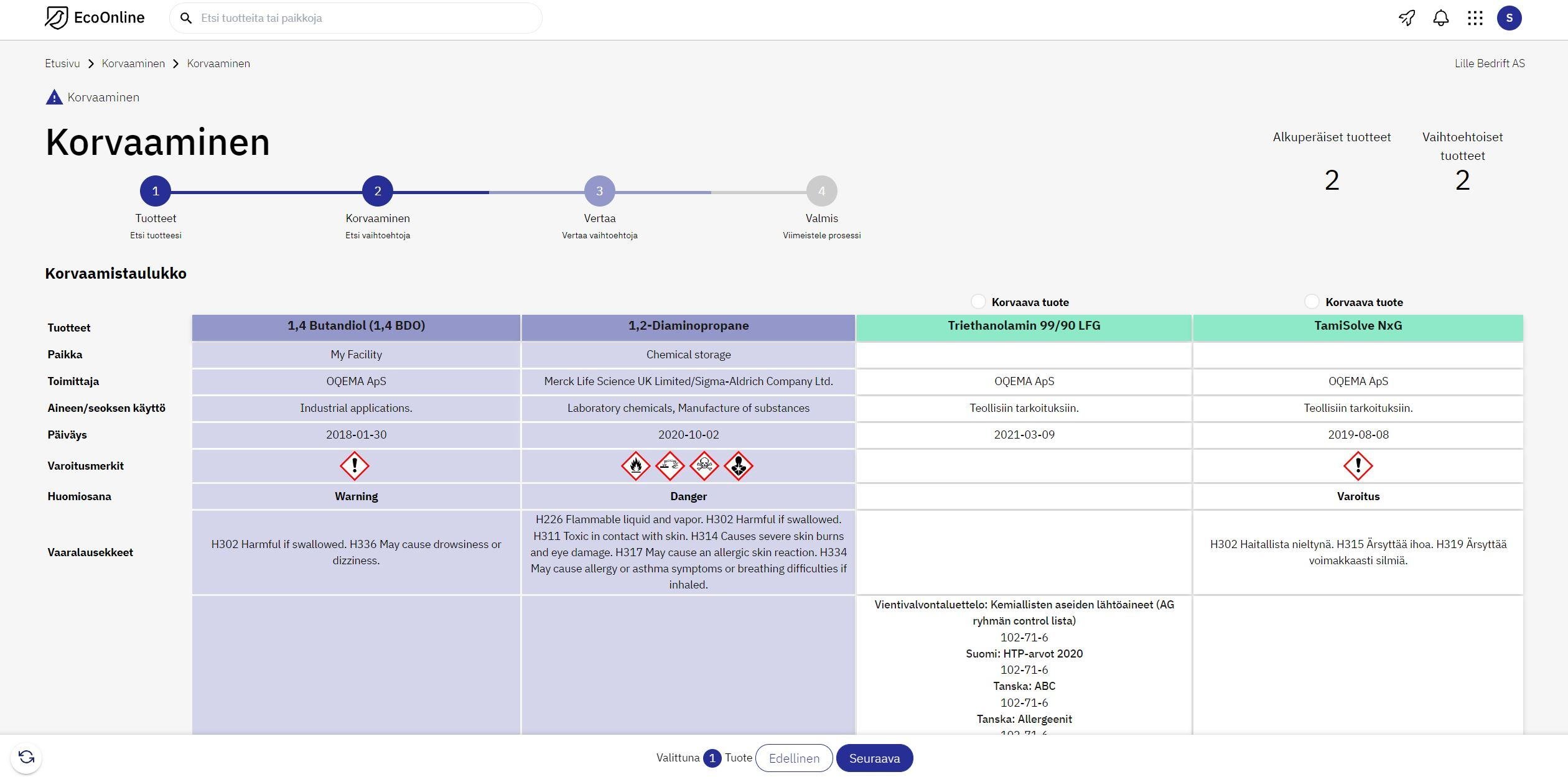Open Etusivu breadcrumb link
The image size is (1568, 777).
click(62, 63)
